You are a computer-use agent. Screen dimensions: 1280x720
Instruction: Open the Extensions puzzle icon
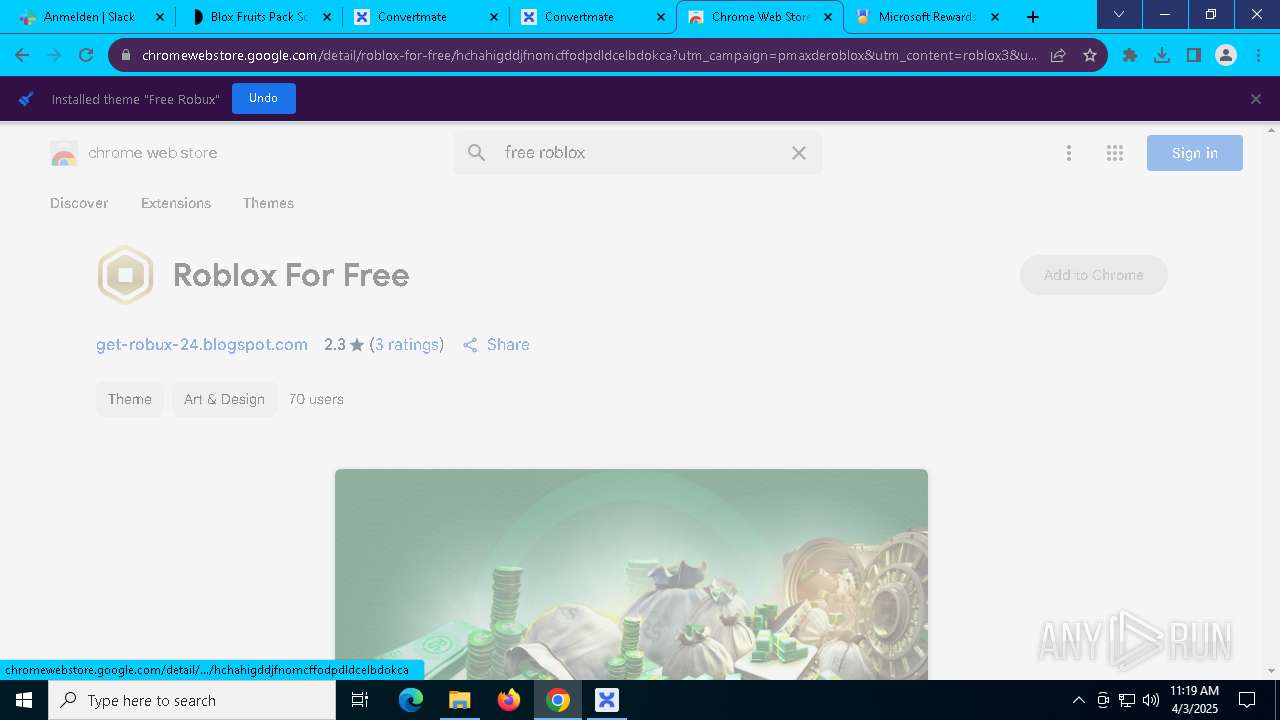click(x=1130, y=55)
